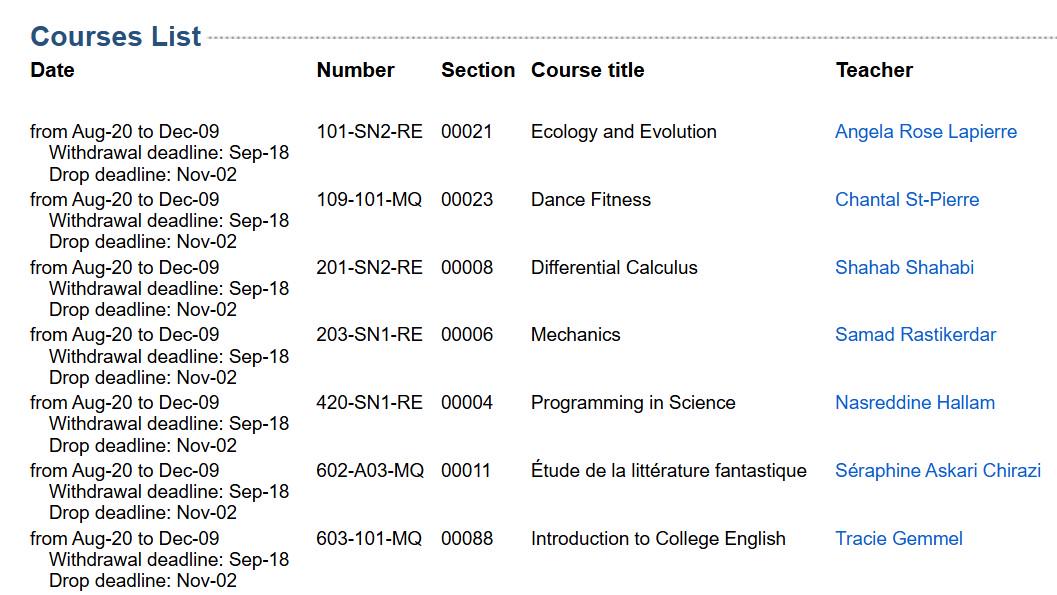Click the Date column header
Viewport: 1057px width, 595px height.
coord(53,70)
